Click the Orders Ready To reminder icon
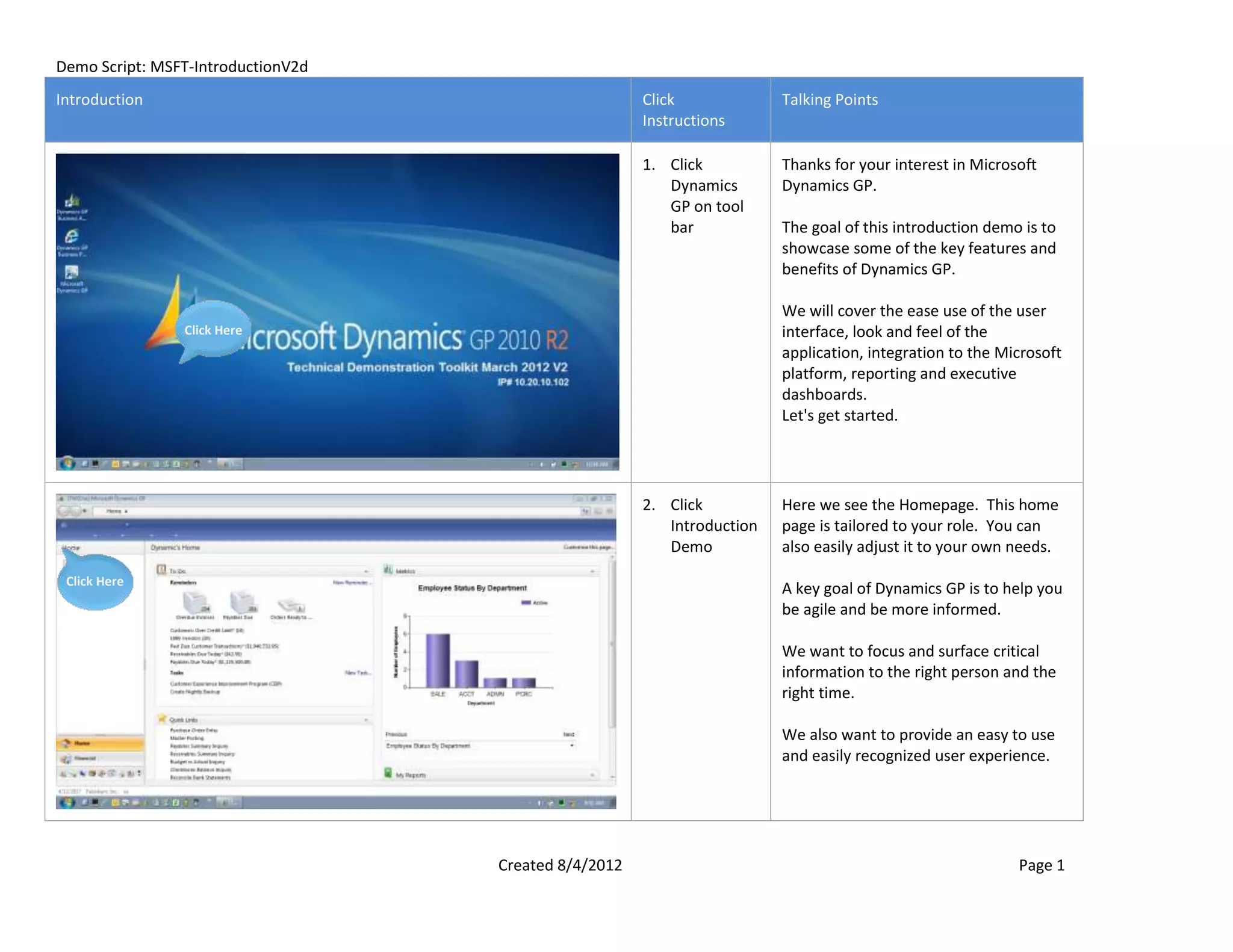 [x=291, y=605]
